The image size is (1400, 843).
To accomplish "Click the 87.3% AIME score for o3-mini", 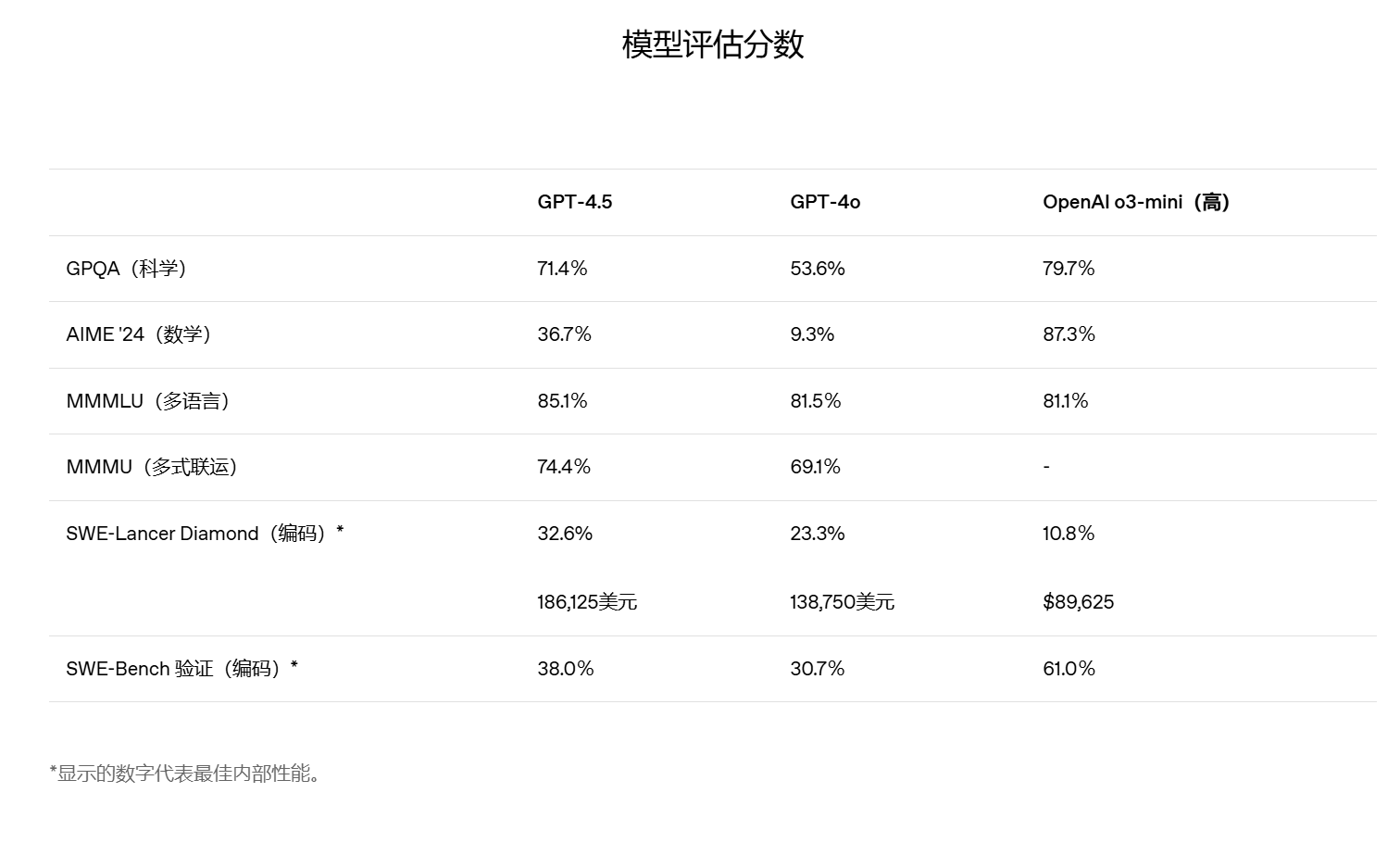I will pos(1069,334).
